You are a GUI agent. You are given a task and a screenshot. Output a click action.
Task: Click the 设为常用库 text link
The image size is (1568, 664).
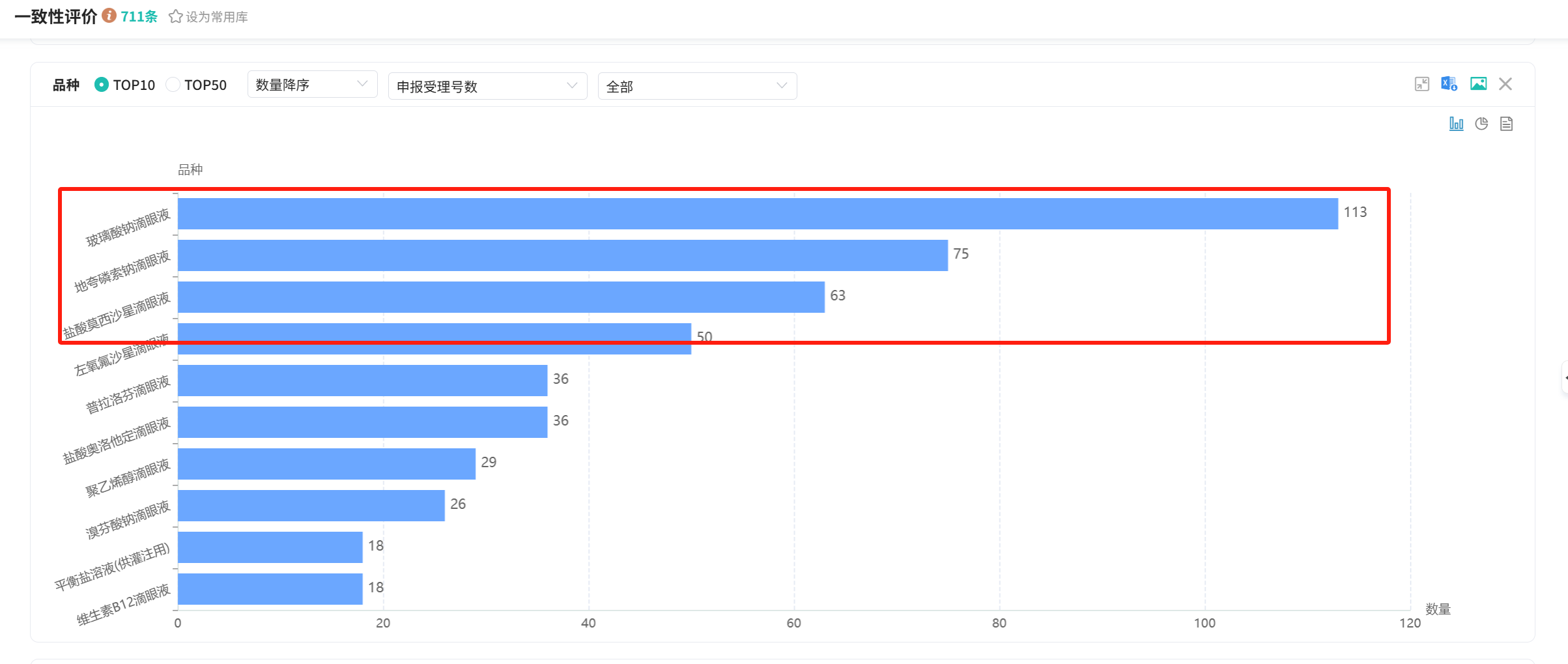(x=217, y=17)
